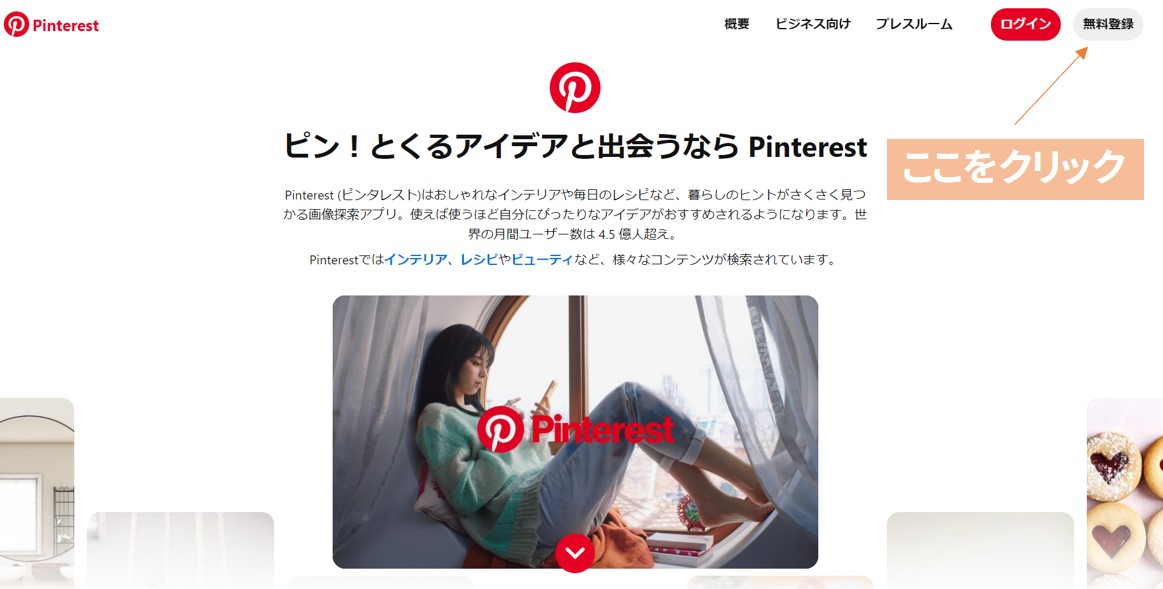This screenshot has width=1163, height=589.
Task: Follow the ビューティ link
Action: tap(542, 260)
